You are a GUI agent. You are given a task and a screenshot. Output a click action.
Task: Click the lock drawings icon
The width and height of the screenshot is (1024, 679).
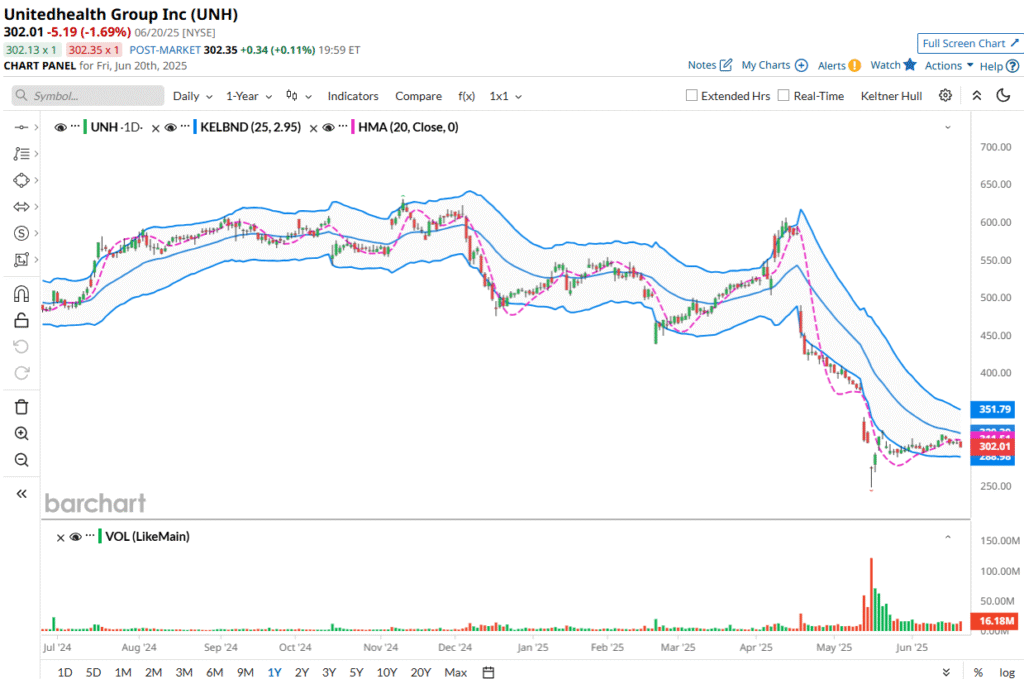coord(21,320)
